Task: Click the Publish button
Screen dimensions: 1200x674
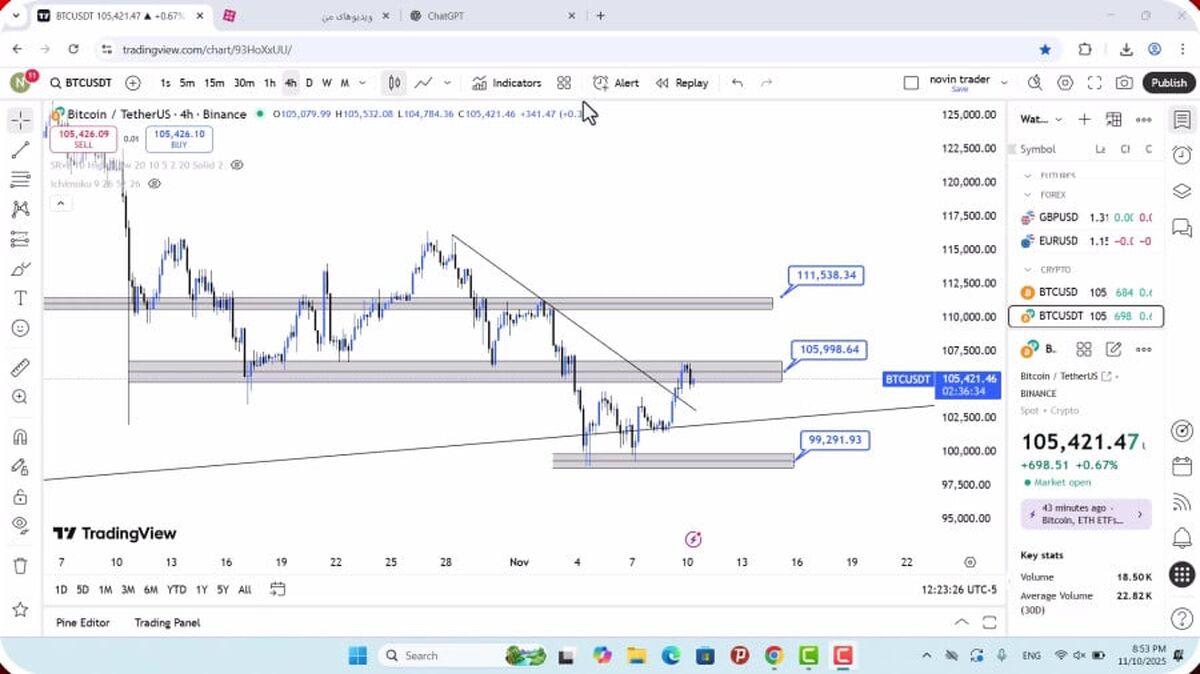Action: point(1168,83)
